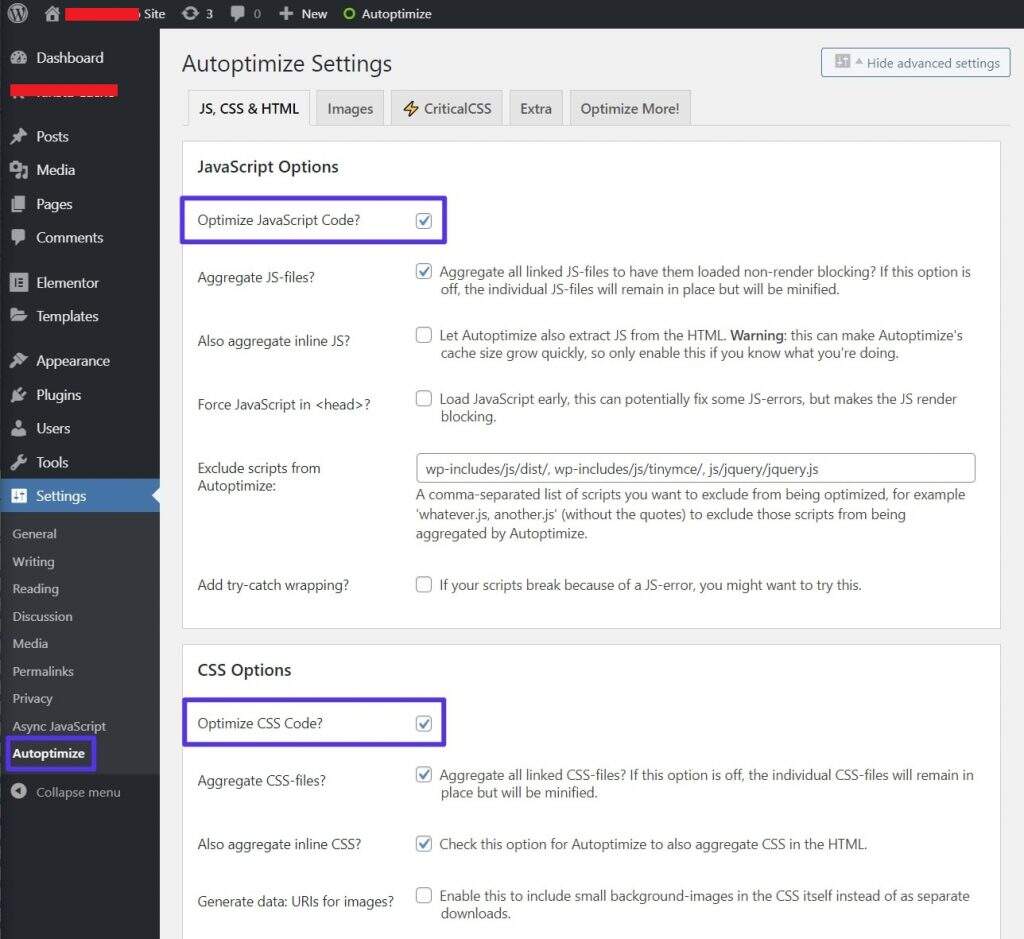The width and height of the screenshot is (1024, 939).
Task: Open the New content menu
Action: point(303,14)
